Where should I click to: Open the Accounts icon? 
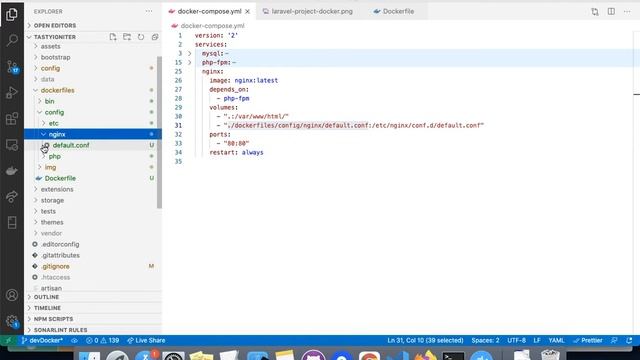point(12,295)
